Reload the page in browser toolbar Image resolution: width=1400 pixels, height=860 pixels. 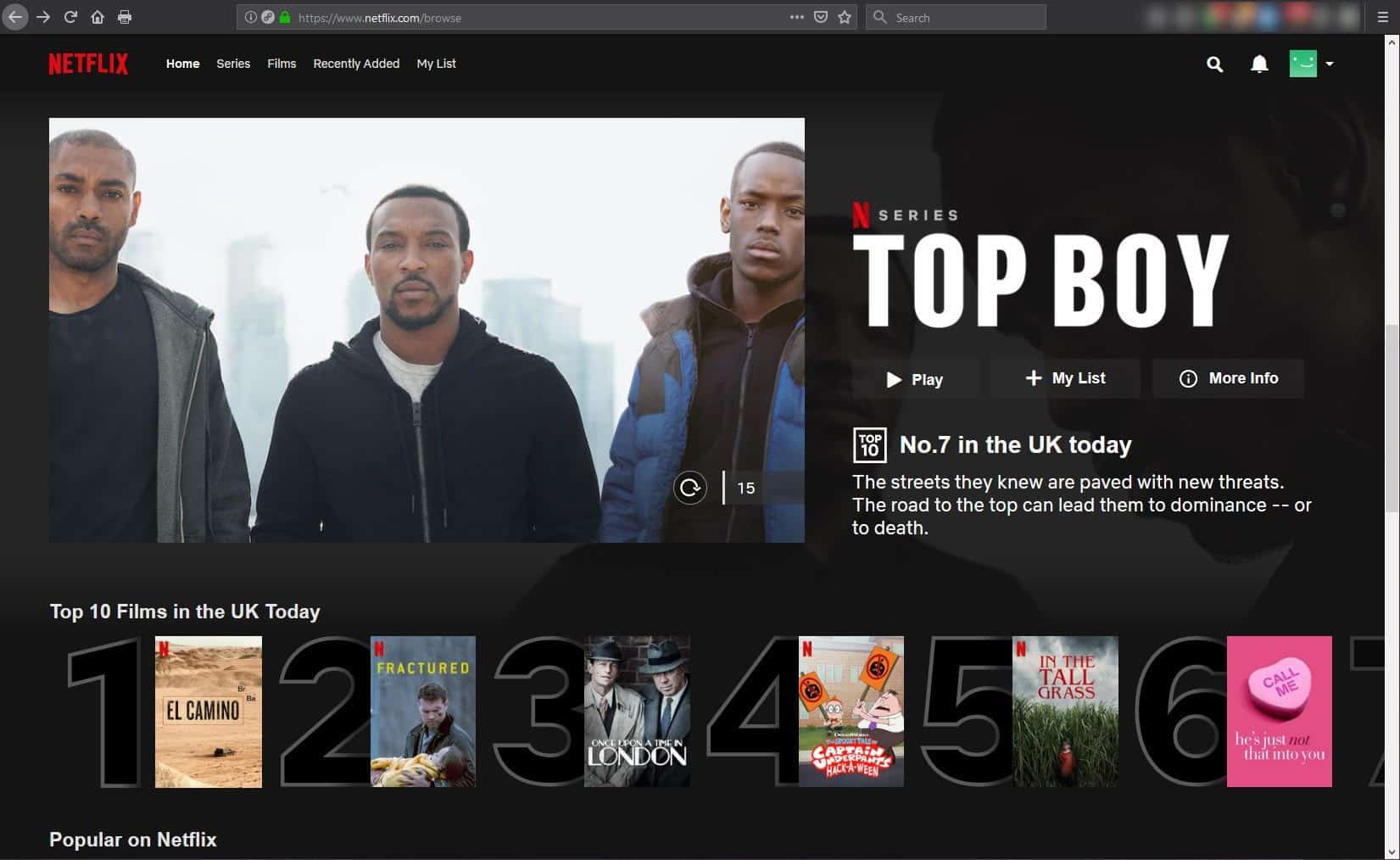click(x=70, y=17)
